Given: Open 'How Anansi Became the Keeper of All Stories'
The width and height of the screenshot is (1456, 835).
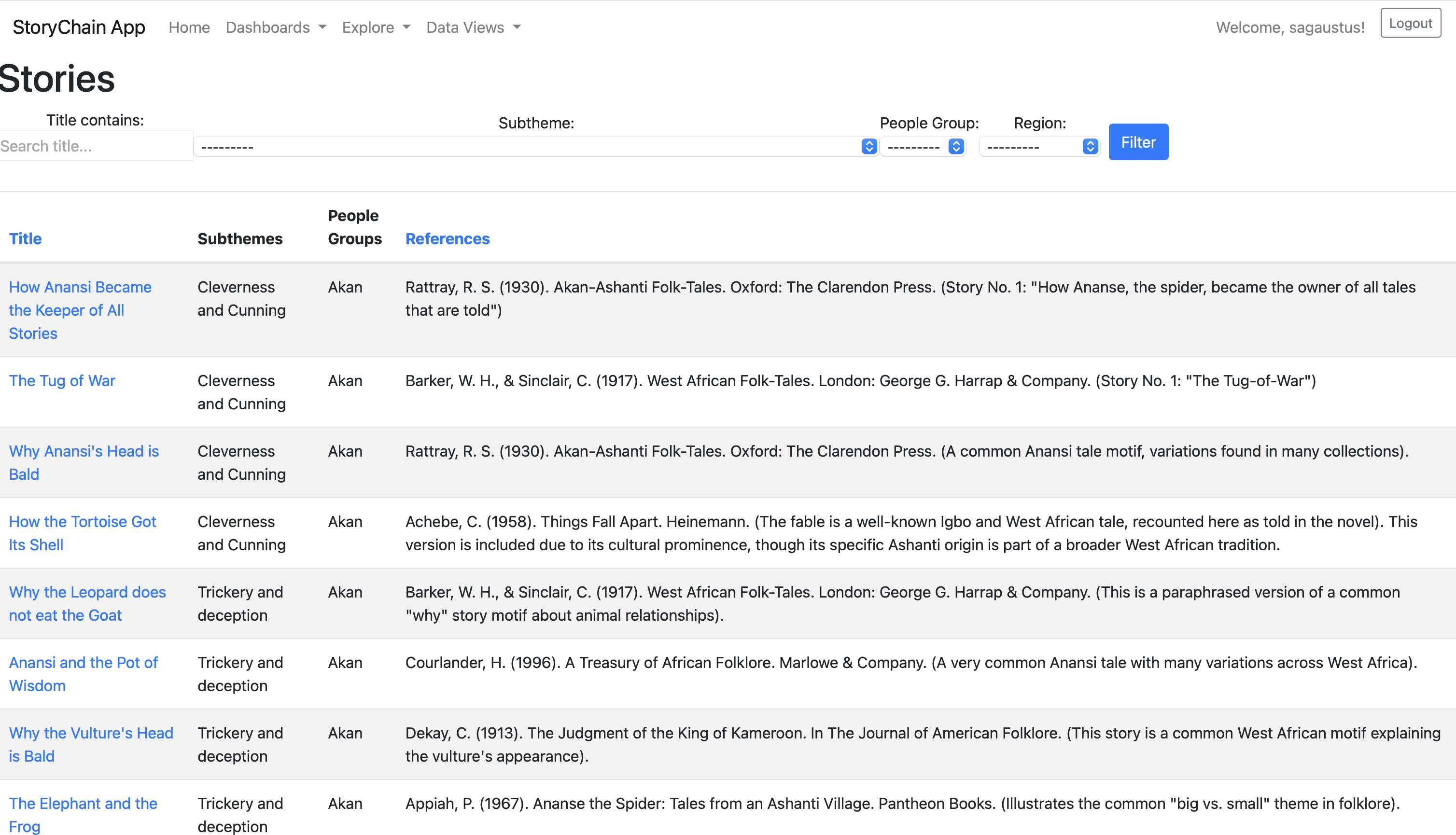Looking at the screenshot, I should tap(80, 310).
